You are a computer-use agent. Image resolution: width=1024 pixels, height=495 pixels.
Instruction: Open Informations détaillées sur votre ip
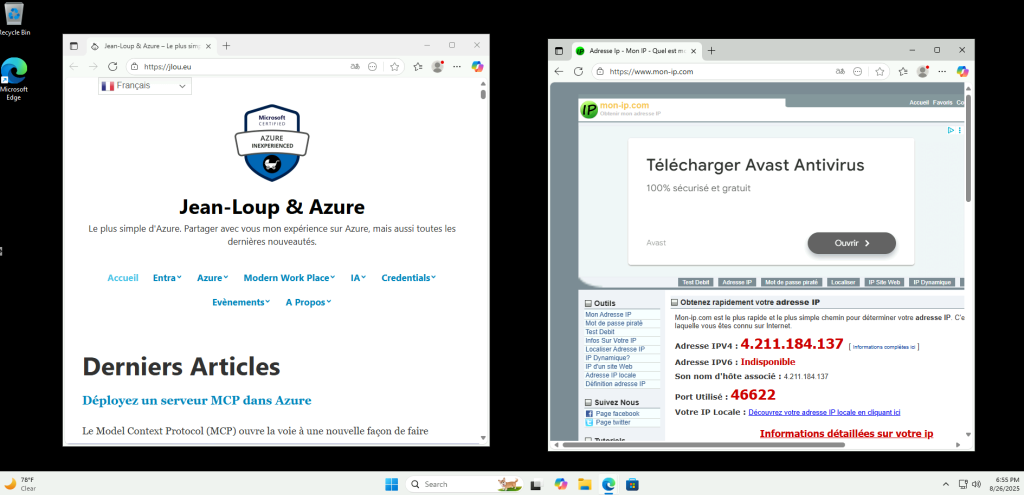pos(846,434)
